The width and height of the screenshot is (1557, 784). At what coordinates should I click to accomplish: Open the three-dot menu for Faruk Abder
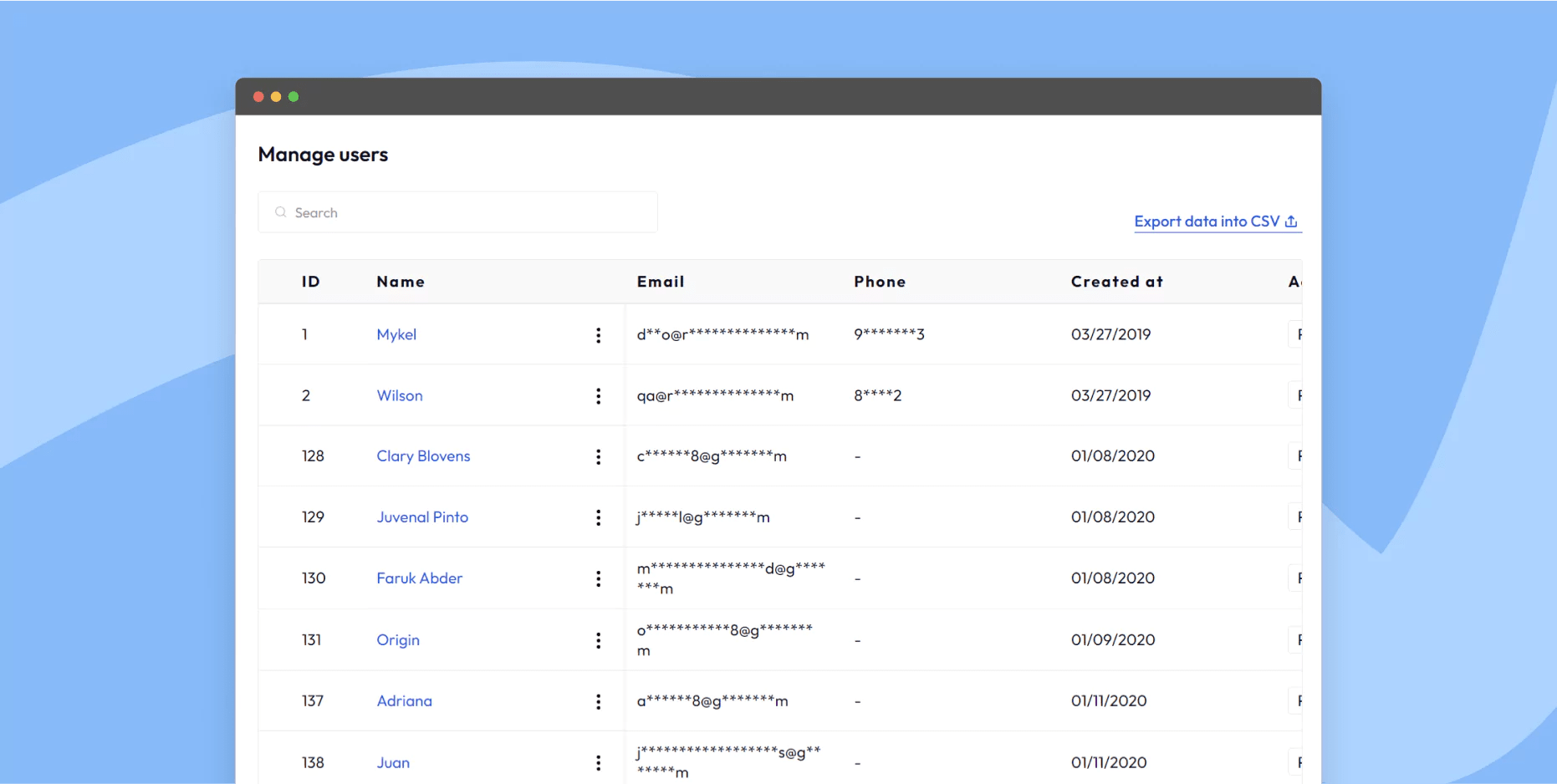(x=598, y=578)
